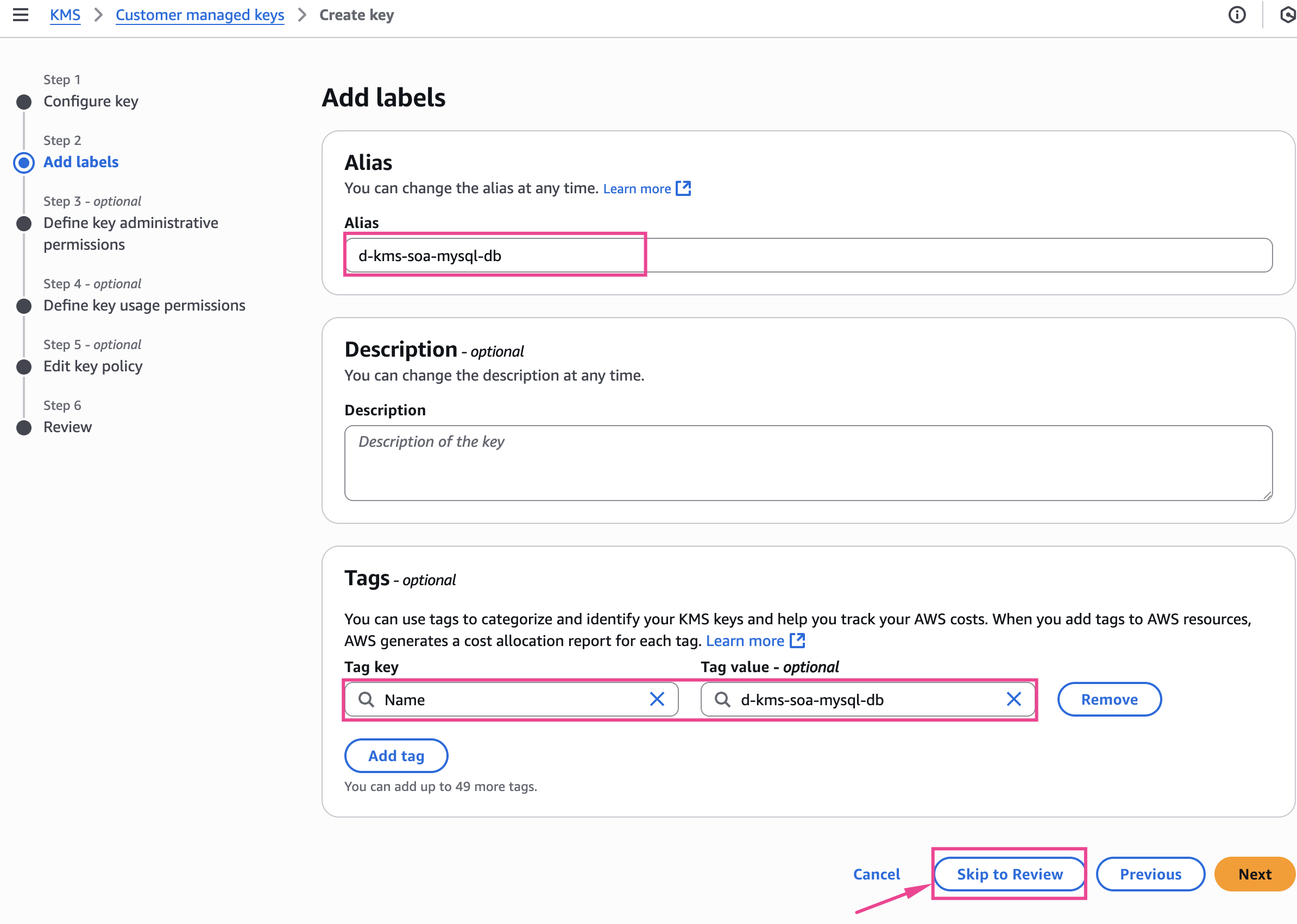The height and width of the screenshot is (924, 1297).
Task: Click the hexagon settings icon at top right
Action: click(x=1288, y=15)
